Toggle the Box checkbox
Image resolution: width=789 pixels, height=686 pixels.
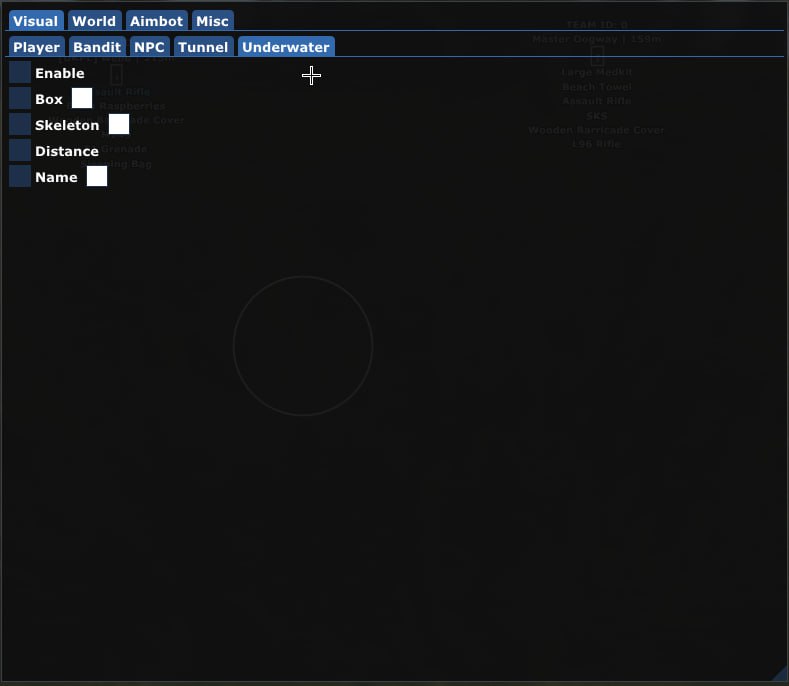(20, 98)
